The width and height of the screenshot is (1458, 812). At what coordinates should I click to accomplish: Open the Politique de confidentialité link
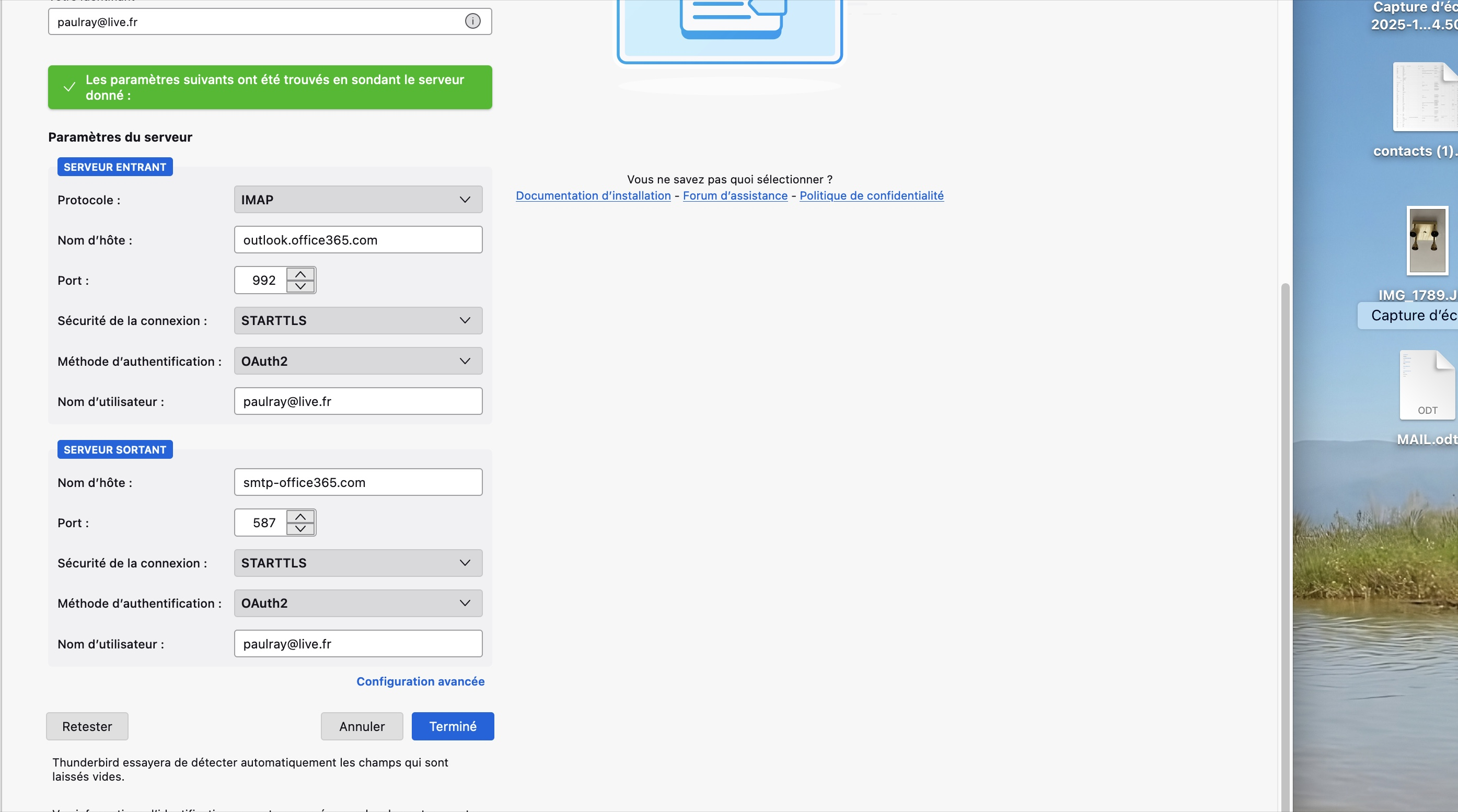click(x=871, y=196)
